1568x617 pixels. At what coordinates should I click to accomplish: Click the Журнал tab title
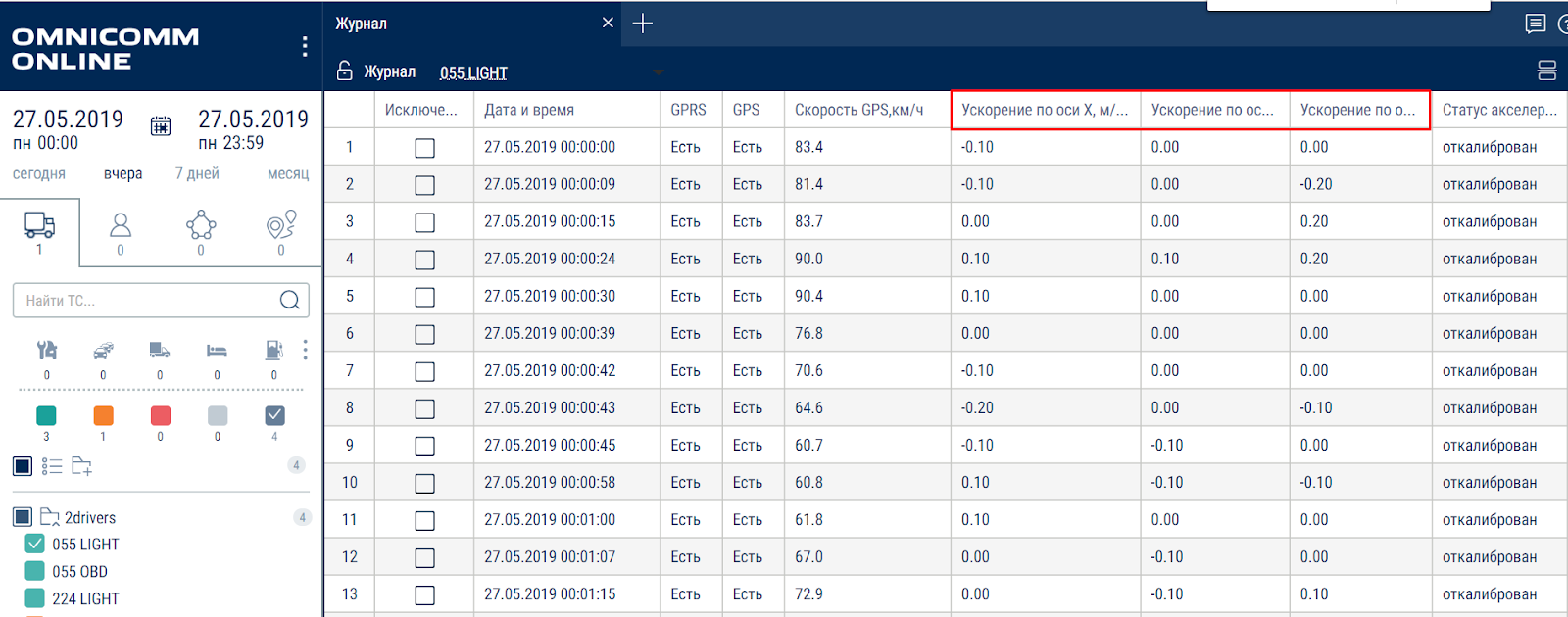pos(361,24)
